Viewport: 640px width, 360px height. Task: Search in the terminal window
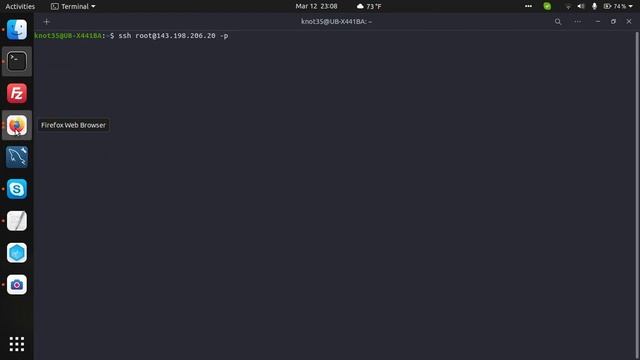[558, 22]
